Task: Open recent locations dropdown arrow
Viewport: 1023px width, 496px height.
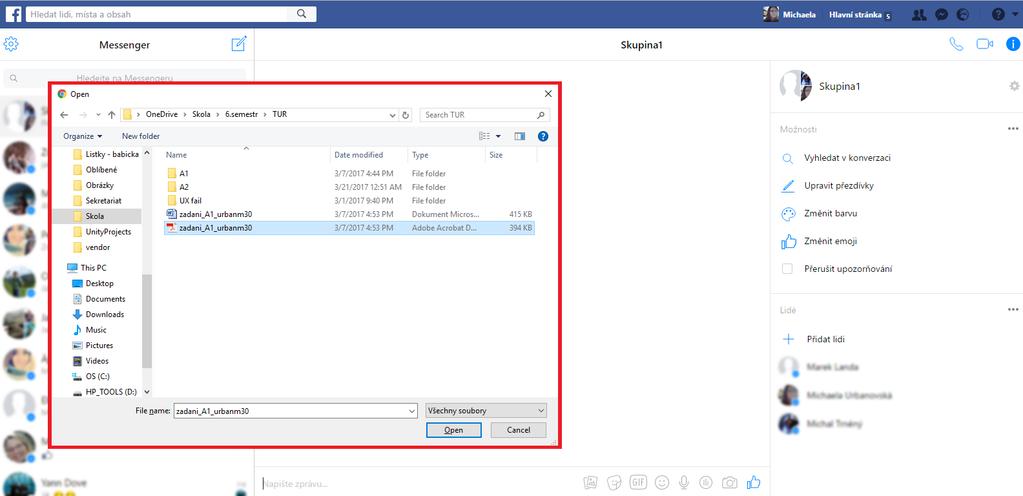Action: pyautogui.click(x=98, y=115)
